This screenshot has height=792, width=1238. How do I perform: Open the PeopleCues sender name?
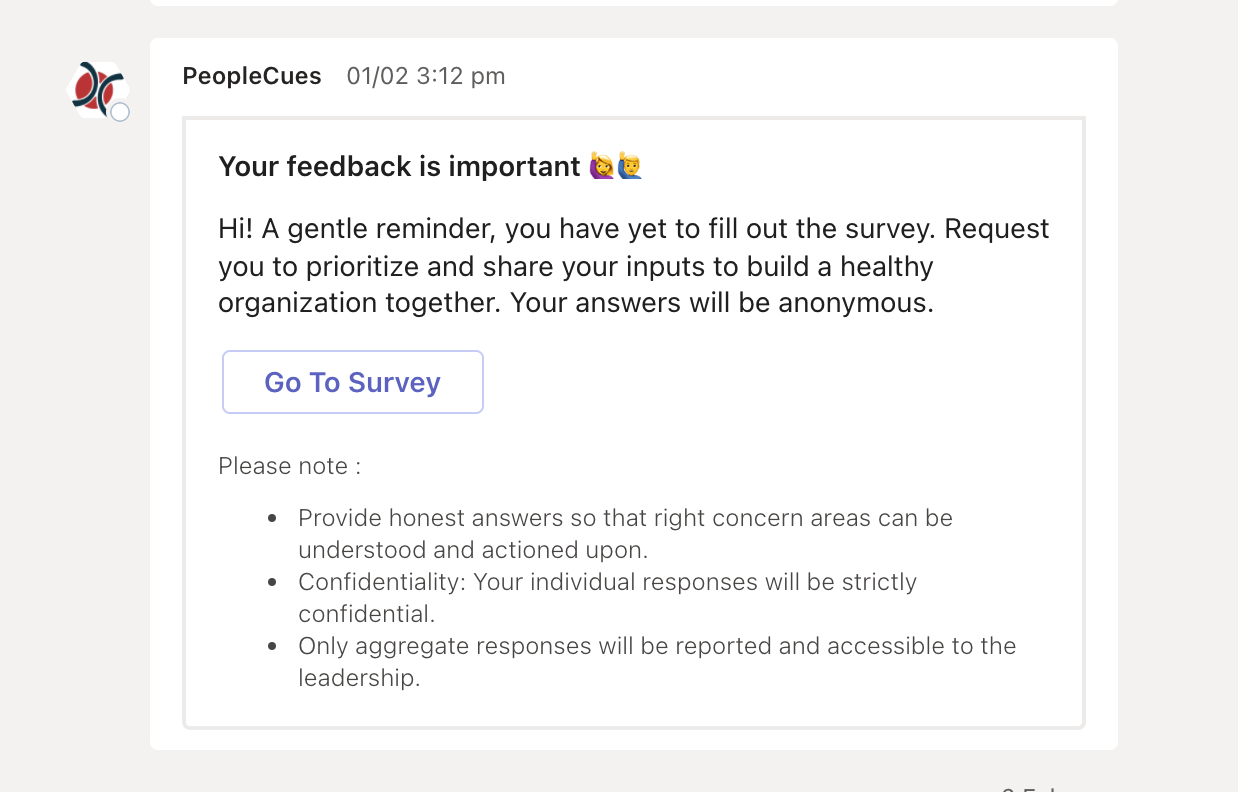tap(252, 76)
